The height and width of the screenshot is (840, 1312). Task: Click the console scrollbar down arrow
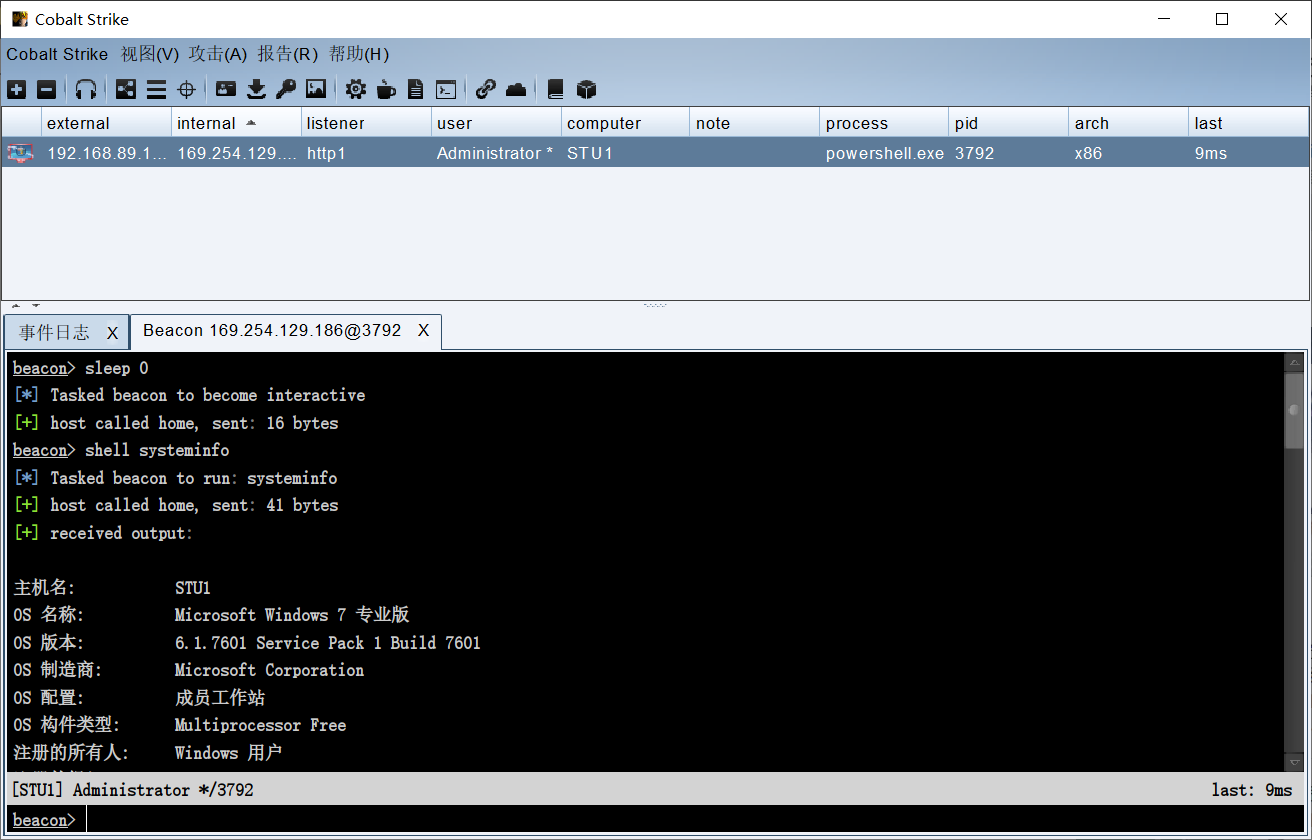pos(1294,761)
